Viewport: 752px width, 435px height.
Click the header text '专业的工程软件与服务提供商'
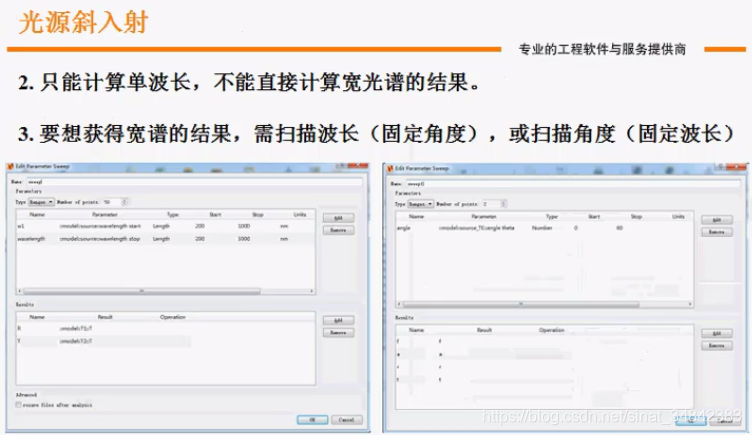[602, 49]
